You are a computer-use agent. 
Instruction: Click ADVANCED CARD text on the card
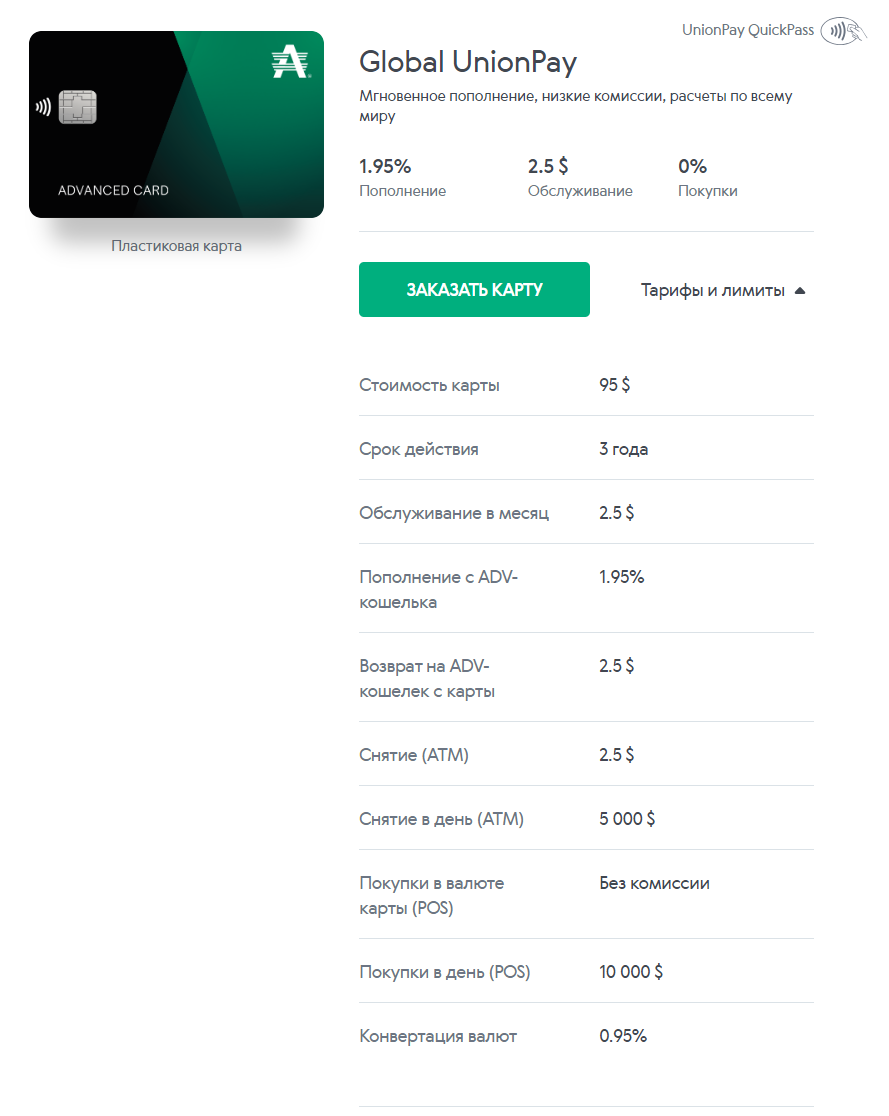(113, 190)
